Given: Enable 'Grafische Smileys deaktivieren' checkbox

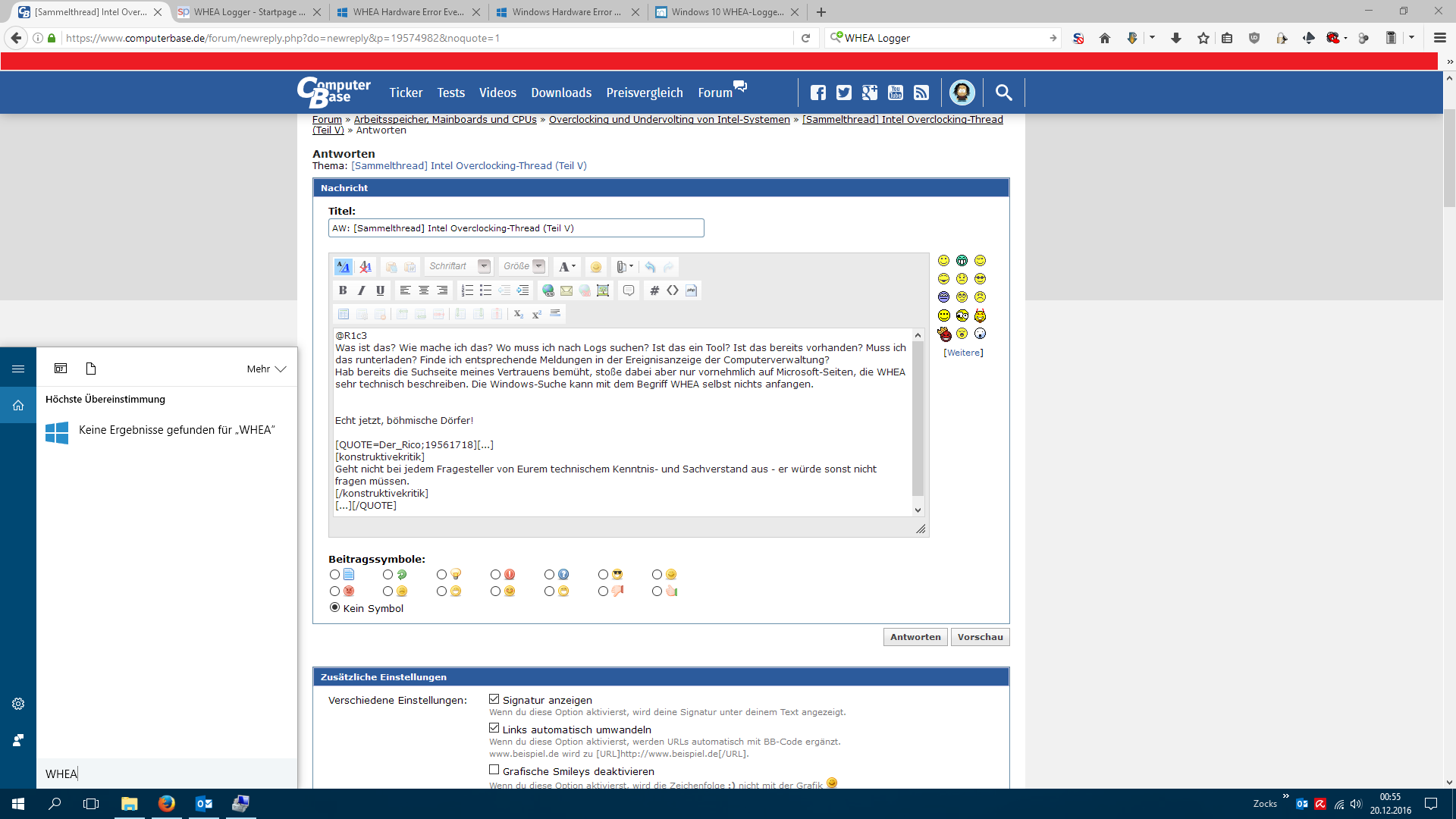Looking at the screenshot, I should point(494,770).
